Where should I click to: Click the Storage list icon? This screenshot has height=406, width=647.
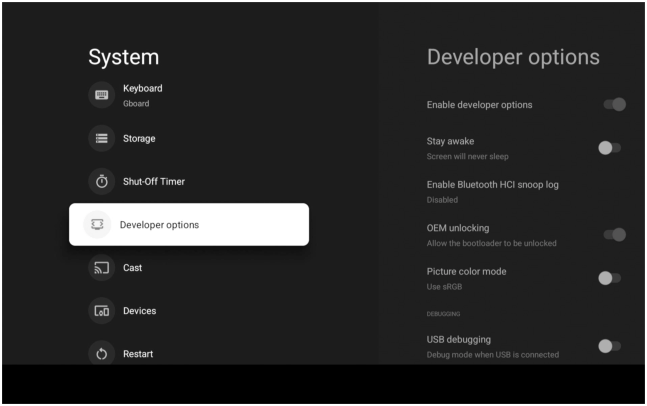[x=102, y=138]
